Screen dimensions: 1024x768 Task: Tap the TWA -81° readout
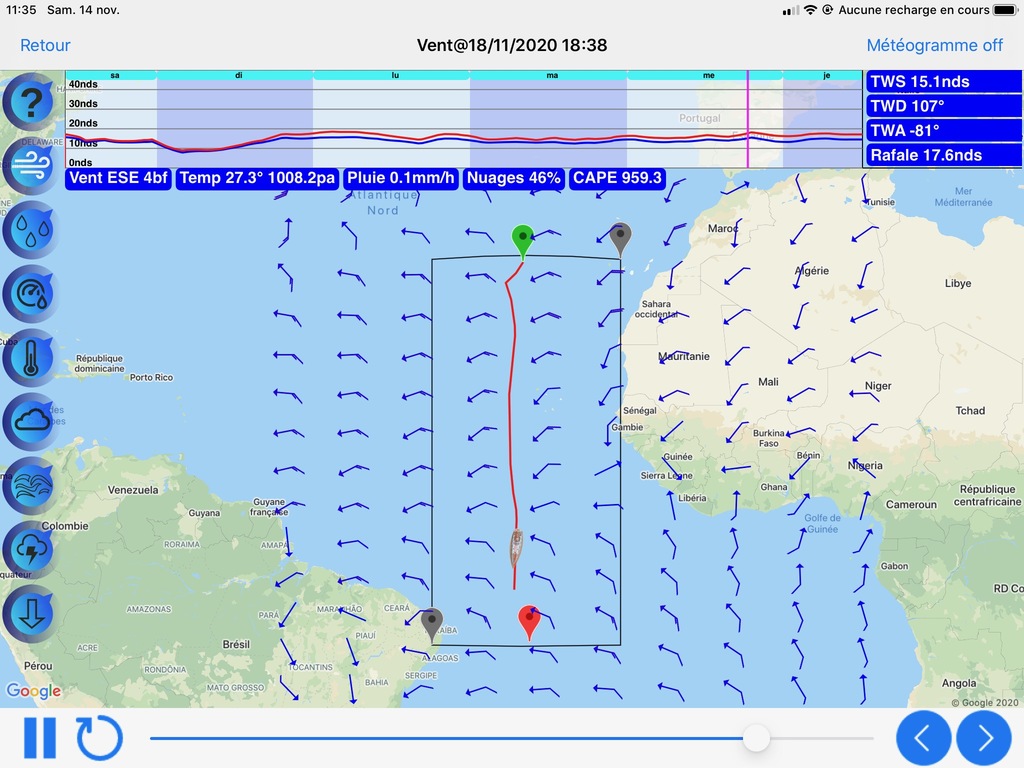(x=943, y=131)
